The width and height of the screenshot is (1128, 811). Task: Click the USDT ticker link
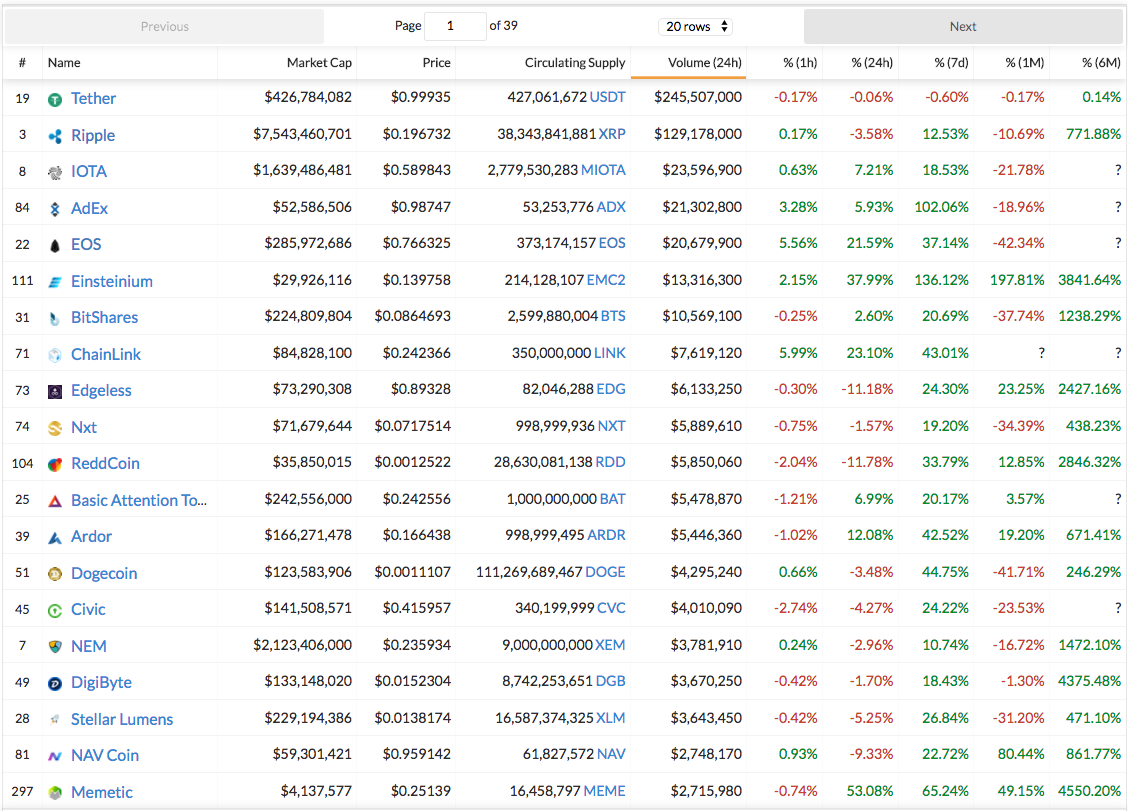pos(607,97)
